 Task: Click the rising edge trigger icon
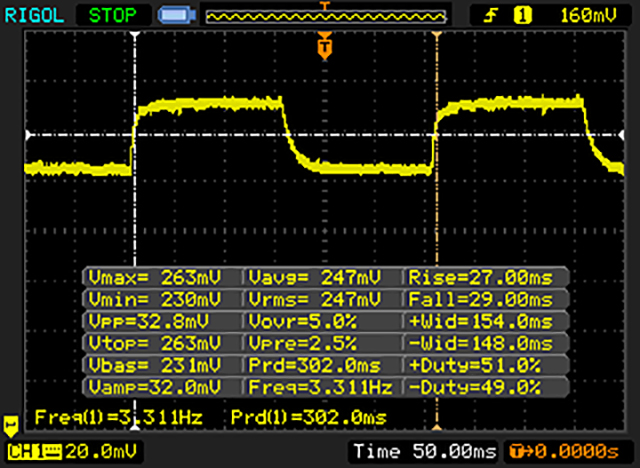tap(491, 16)
